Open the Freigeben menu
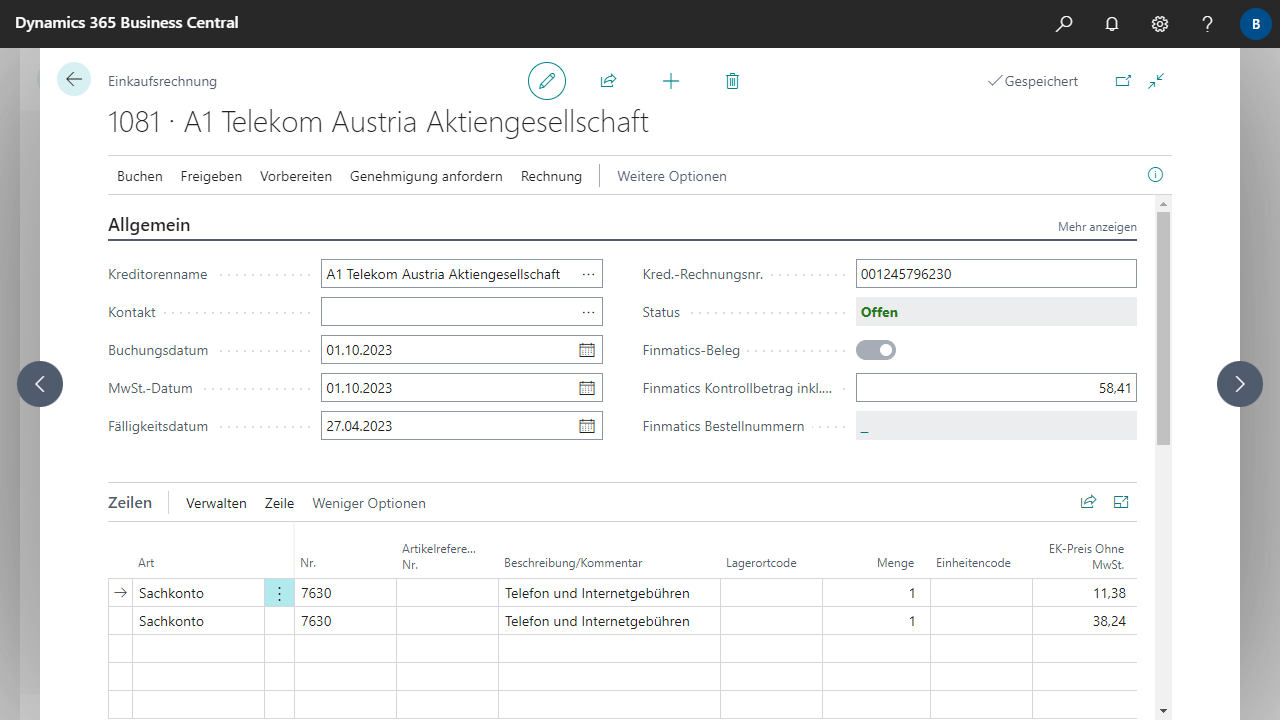This screenshot has height=720, width=1280. click(211, 176)
